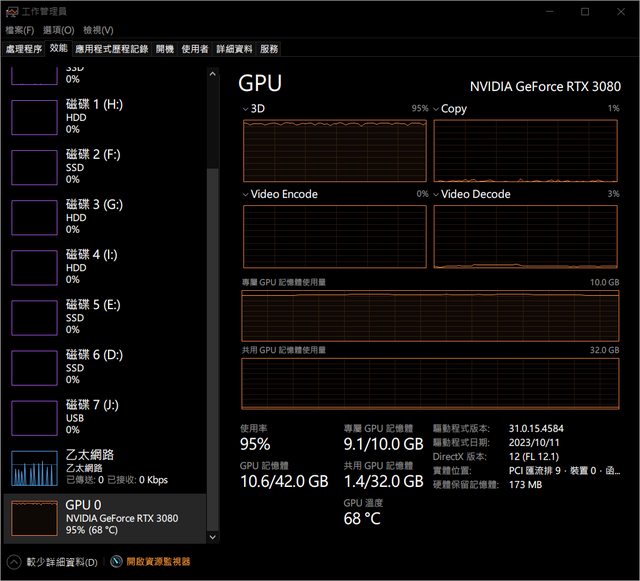Open the Copy engine graph dropdown
This screenshot has width=640, height=581.
tap(436, 108)
